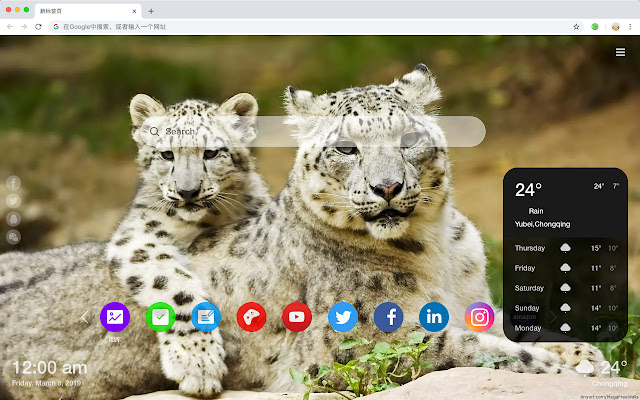
Task: Open a new browser tab
Action: pos(151,11)
